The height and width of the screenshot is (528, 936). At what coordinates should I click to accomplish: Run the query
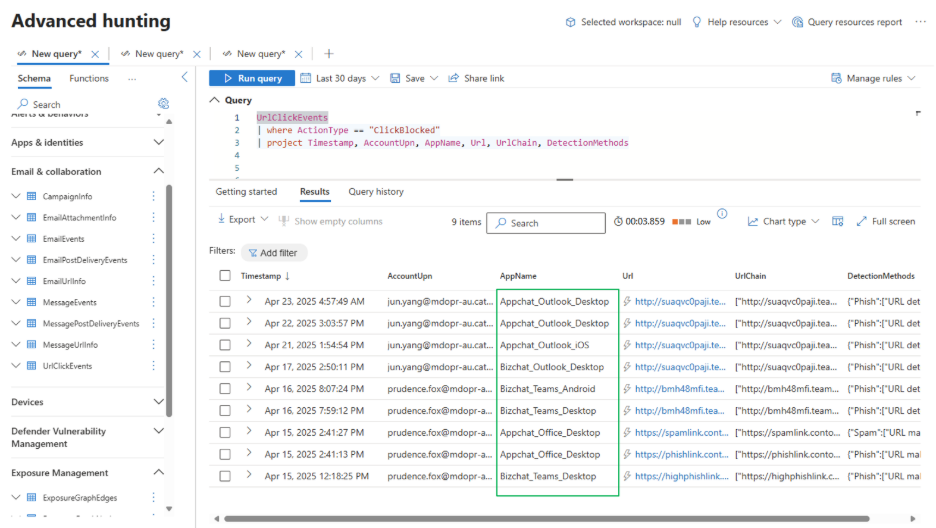[252, 78]
